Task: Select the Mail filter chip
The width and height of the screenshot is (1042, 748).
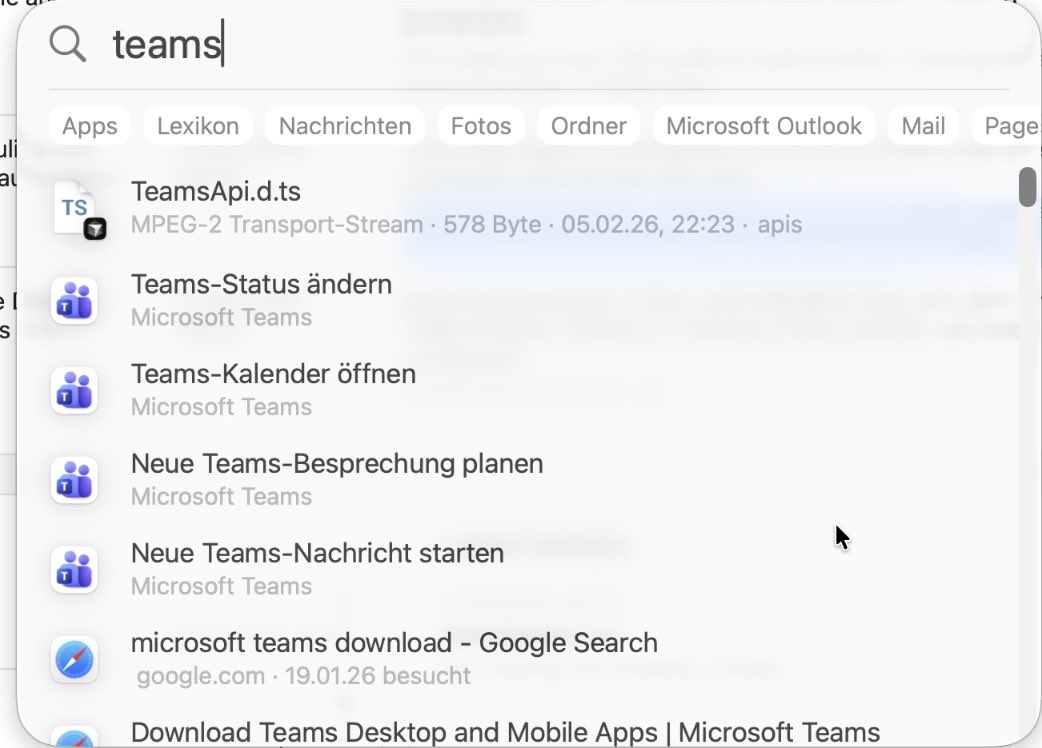Action: (923, 126)
